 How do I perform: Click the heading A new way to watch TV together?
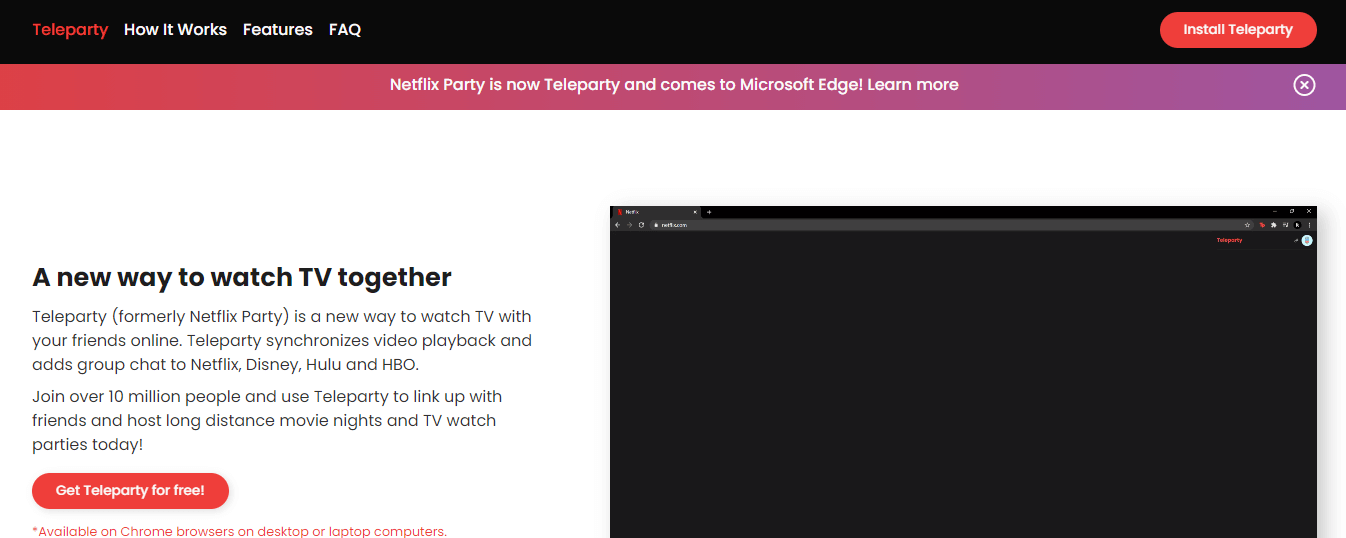click(x=242, y=277)
